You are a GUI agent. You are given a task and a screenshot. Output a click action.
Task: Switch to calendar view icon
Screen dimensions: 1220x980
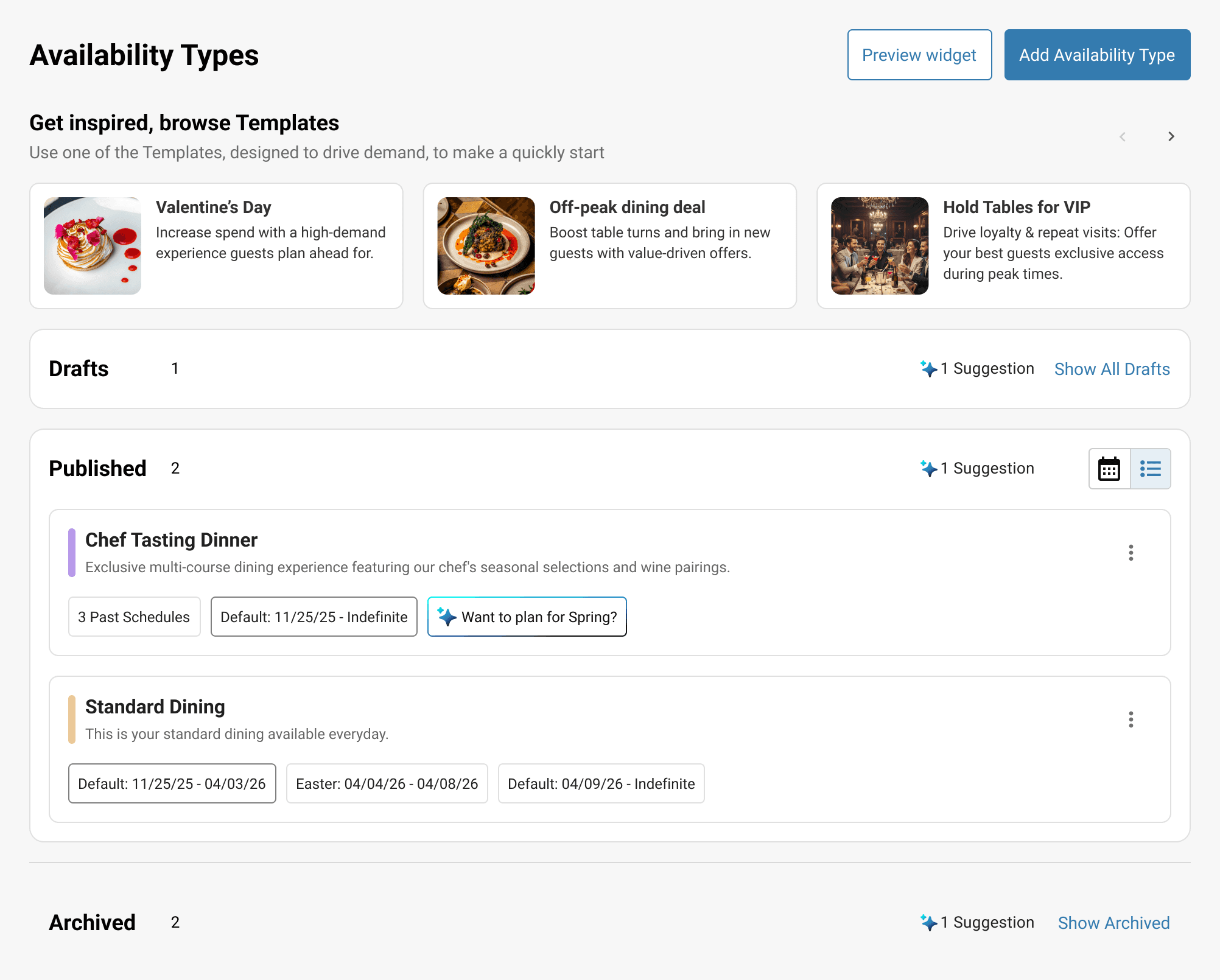1109,469
